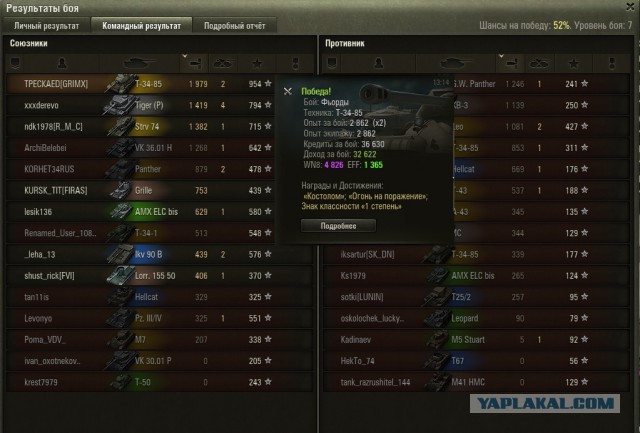Click the Grille vehicle icon
The height and width of the screenshot is (433, 640).
120,190
